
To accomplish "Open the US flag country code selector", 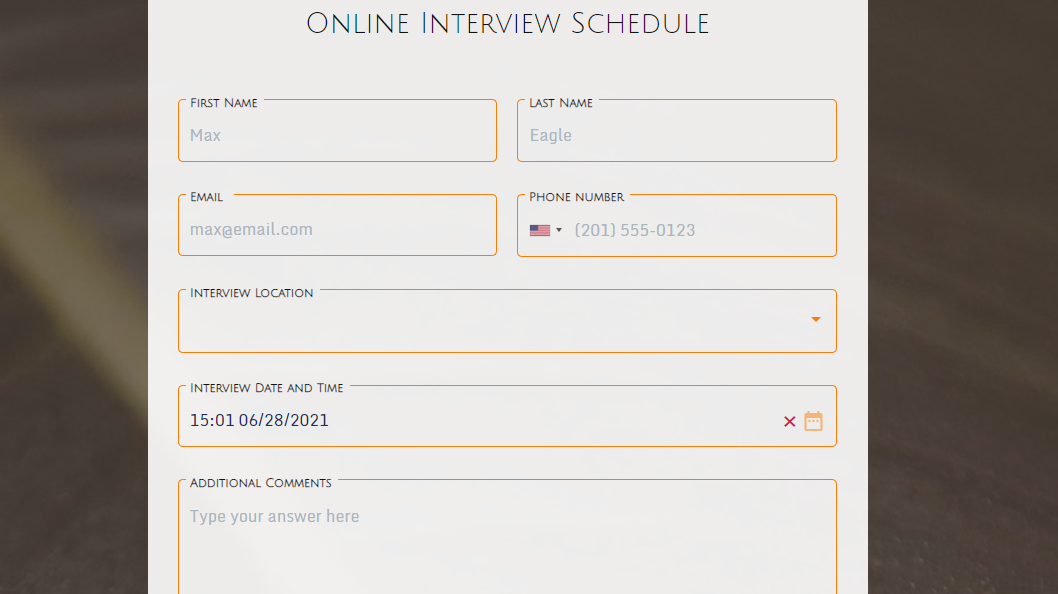I will (x=545, y=230).
